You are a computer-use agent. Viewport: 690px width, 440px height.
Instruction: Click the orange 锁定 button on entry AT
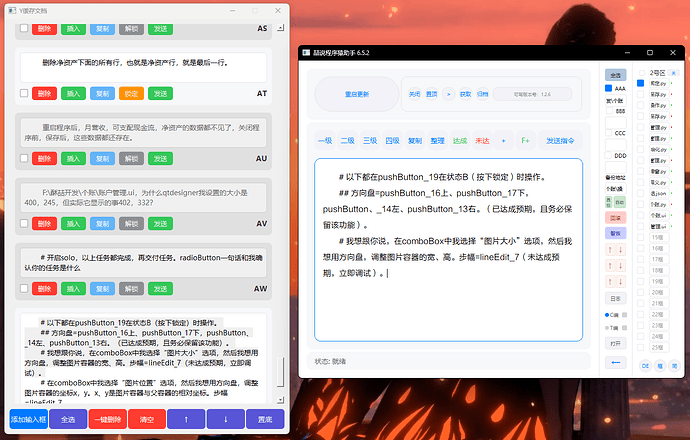pos(131,93)
